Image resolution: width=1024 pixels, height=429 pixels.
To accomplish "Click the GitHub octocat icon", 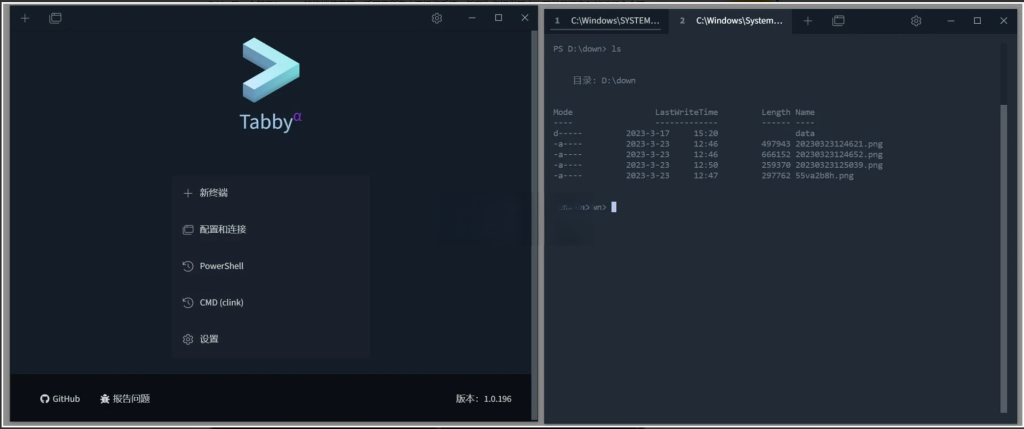I will pyautogui.click(x=44, y=398).
